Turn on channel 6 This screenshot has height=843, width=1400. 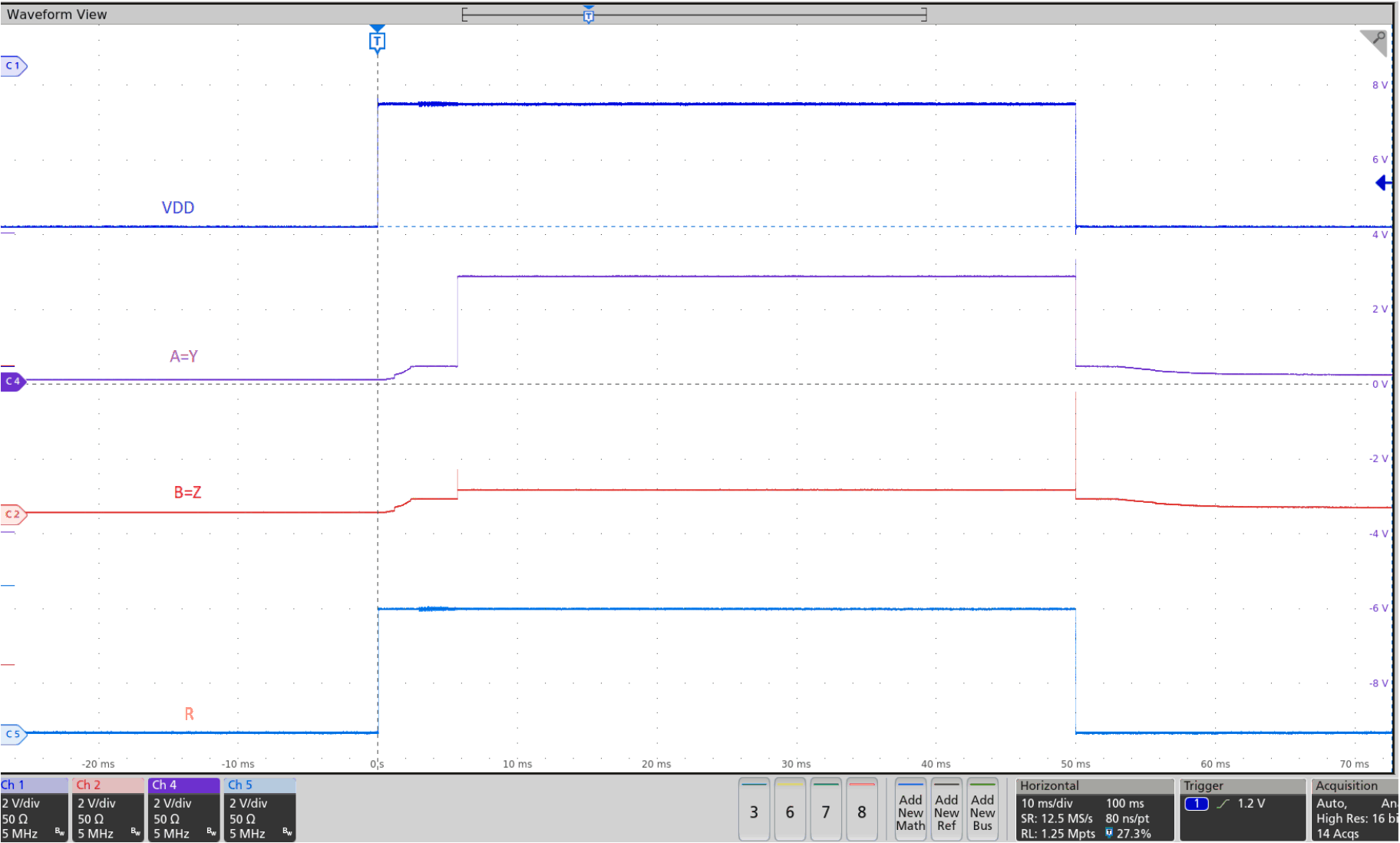[790, 811]
